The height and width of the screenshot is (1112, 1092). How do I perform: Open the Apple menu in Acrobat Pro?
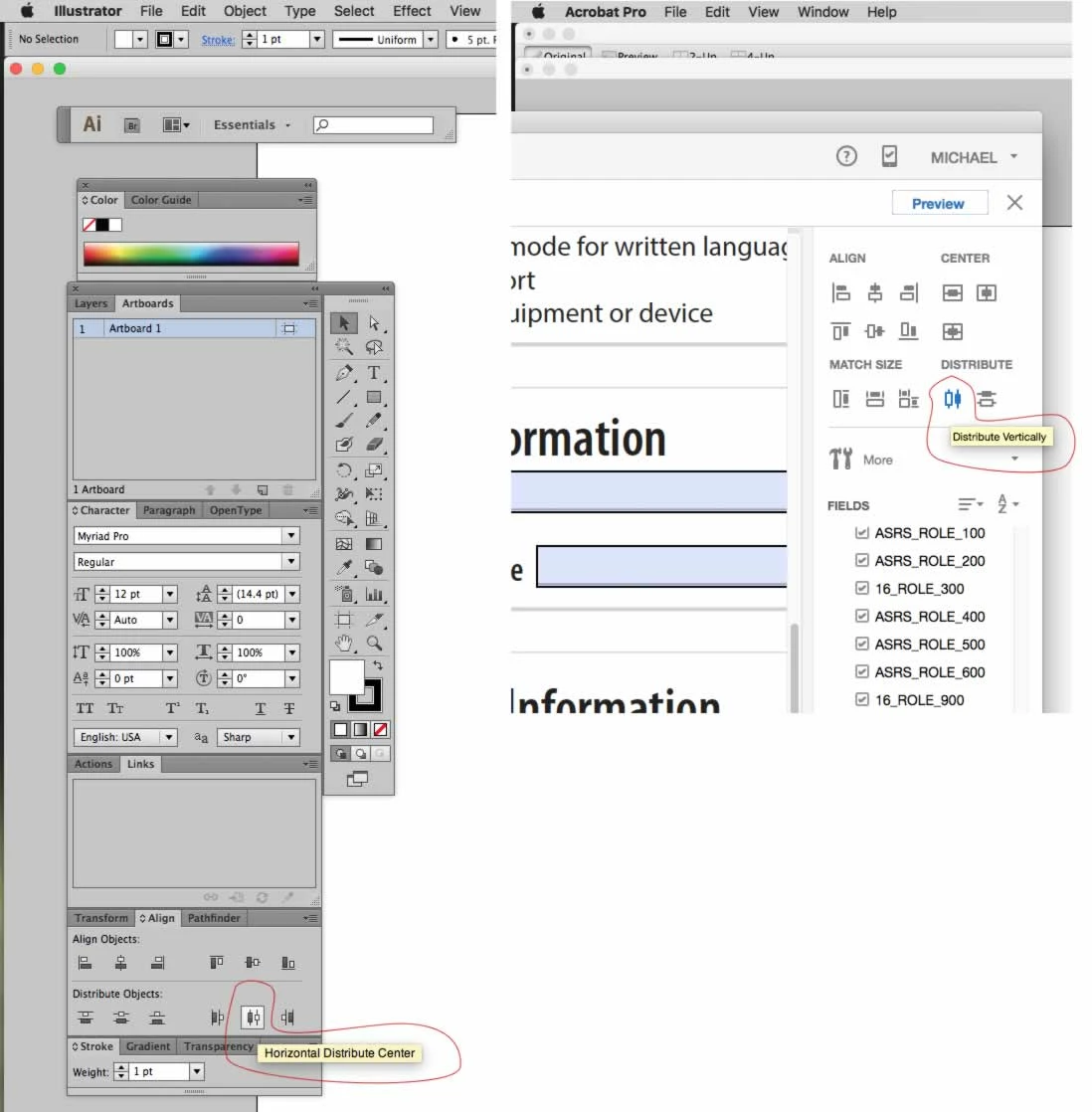539,11
